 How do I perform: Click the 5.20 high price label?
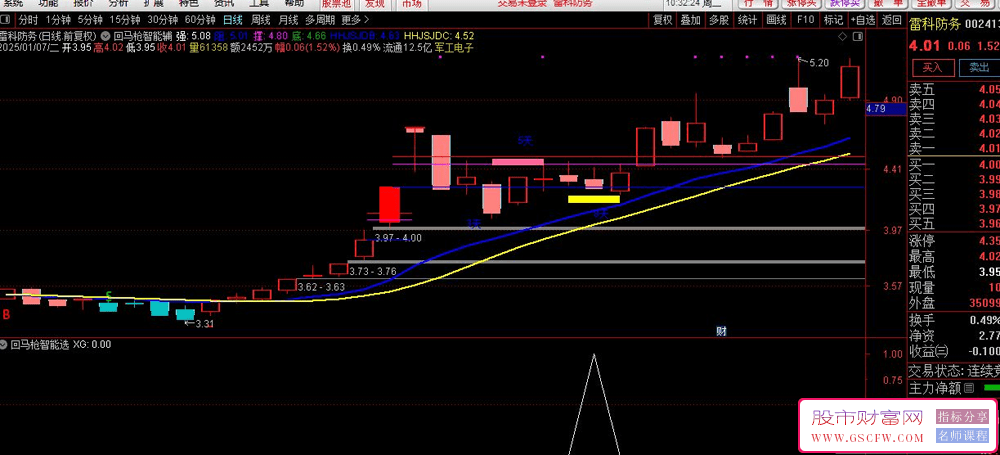click(x=819, y=63)
